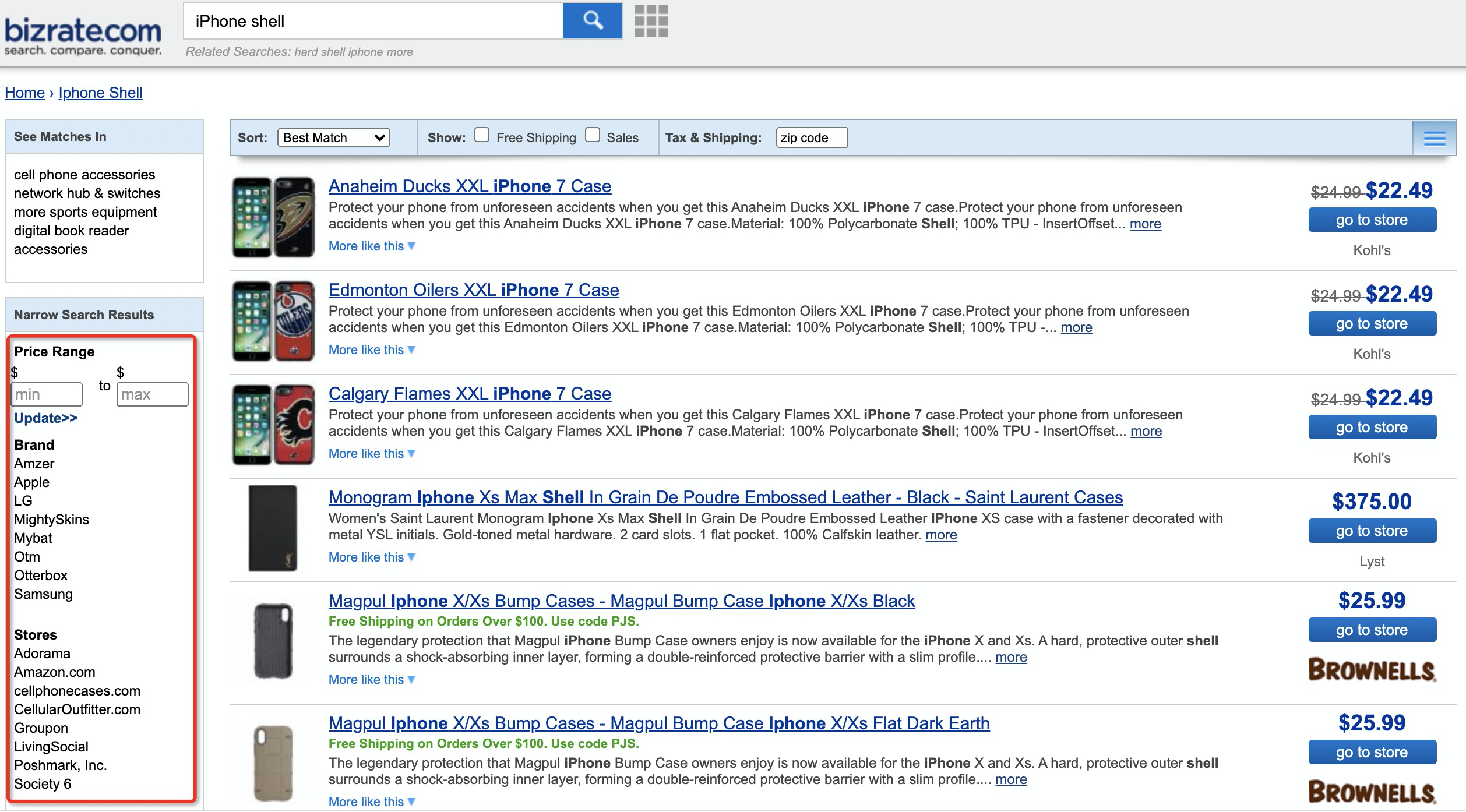Image resolution: width=1466 pixels, height=812 pixels.
Task: Filter by brand Samsung
Action: click(x=44, y=594)
